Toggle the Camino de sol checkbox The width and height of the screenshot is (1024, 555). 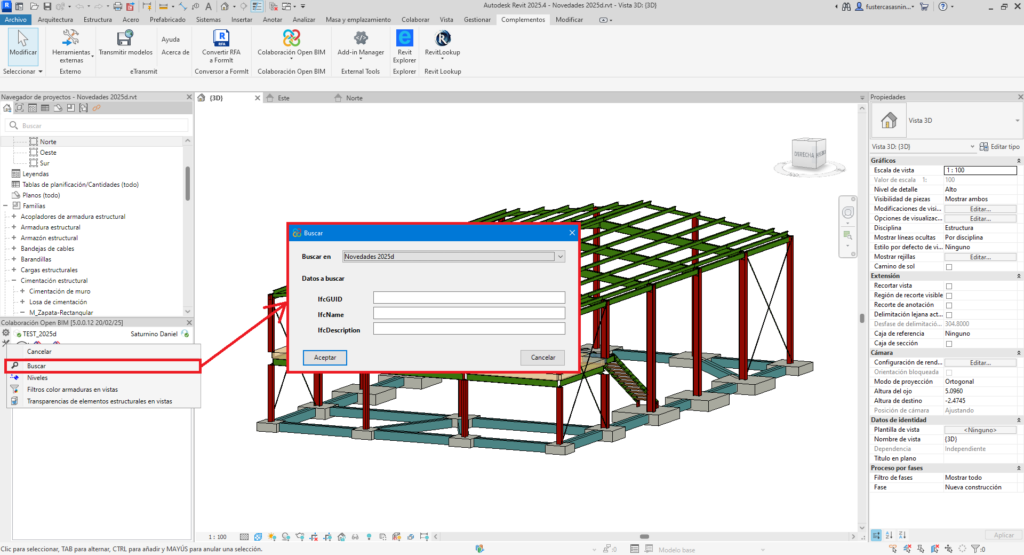tap(949, 267)
